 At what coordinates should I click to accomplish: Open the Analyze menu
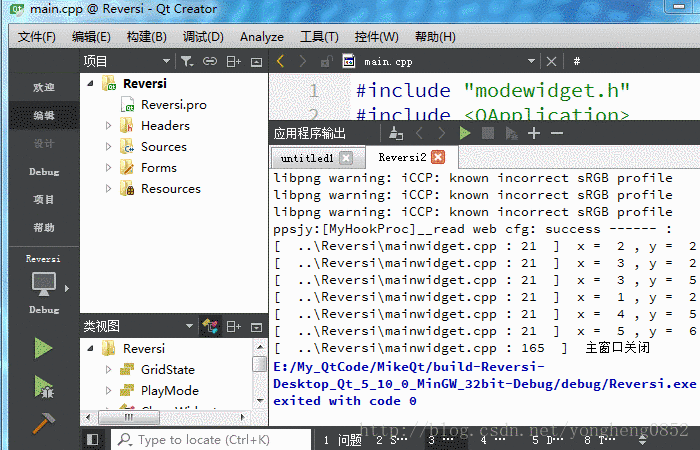pyautogui.click(x=262, y=37)
